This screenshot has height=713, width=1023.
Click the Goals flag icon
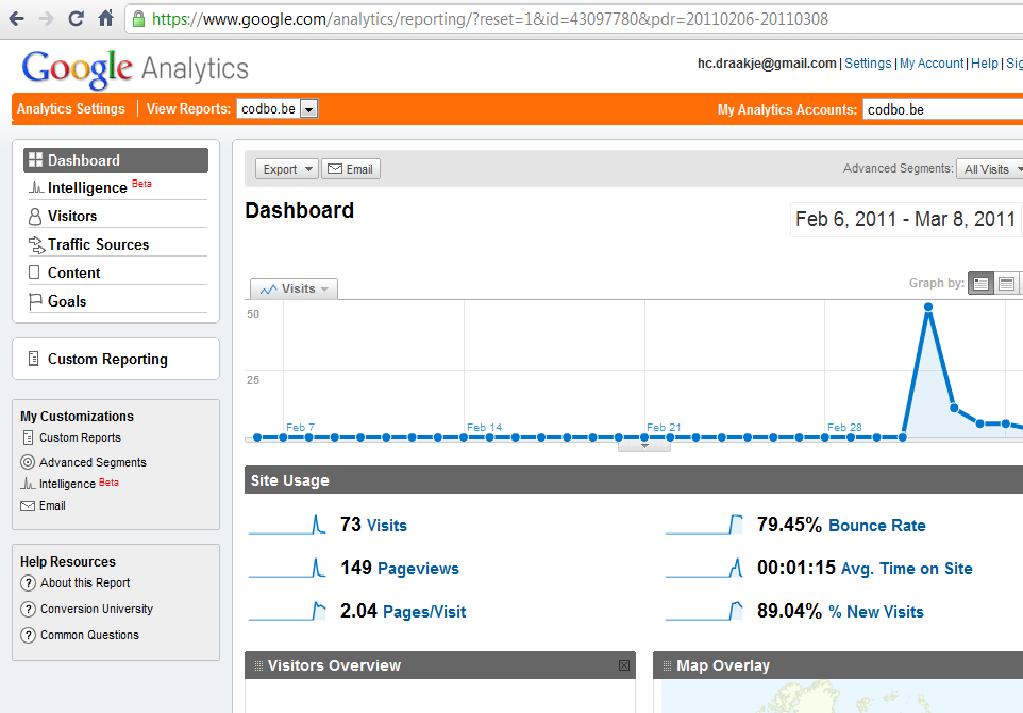35,301
